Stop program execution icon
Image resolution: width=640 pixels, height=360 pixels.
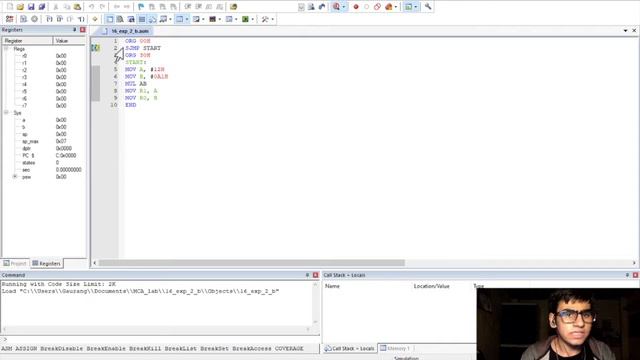(x=35, y=19)
